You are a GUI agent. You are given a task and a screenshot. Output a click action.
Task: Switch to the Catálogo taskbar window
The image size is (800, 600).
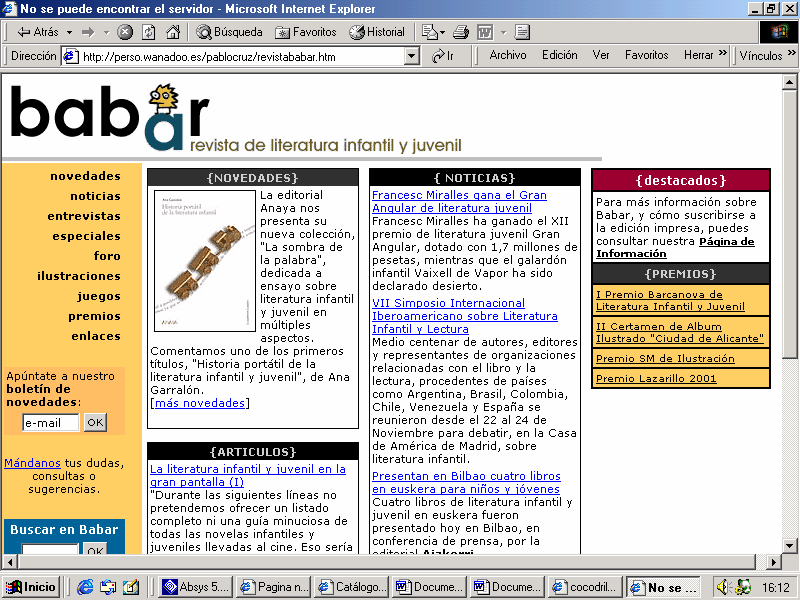pyautogui.click(x=352, y=587)
